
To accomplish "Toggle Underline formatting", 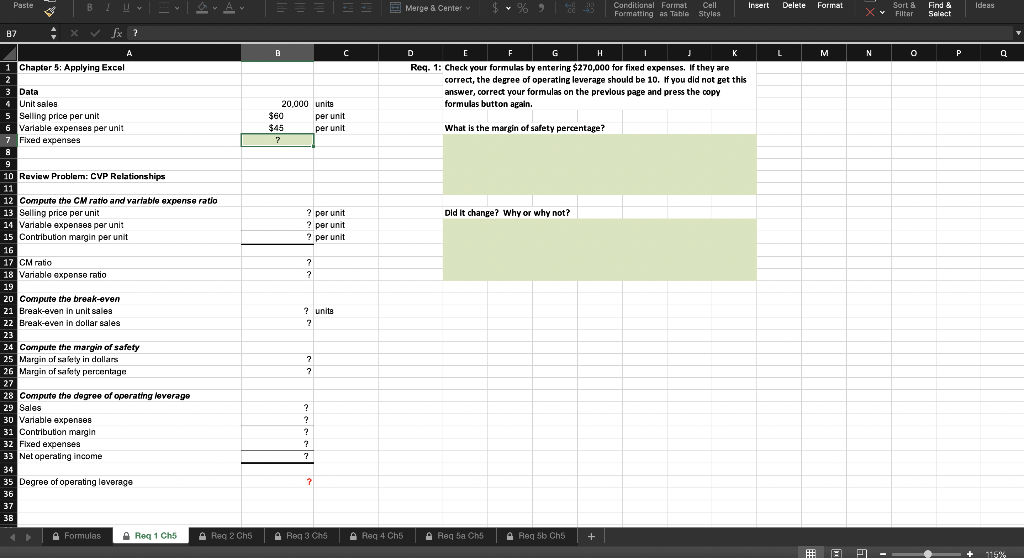I will point(125,8).
